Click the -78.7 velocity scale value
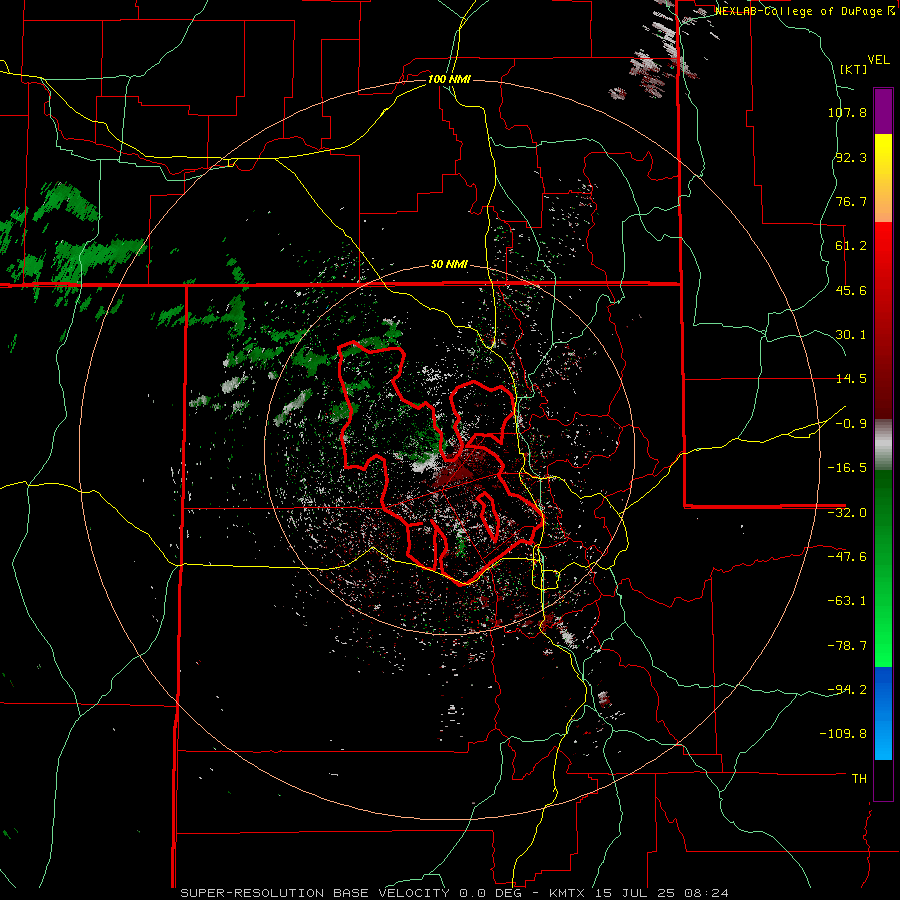 pos(847,646)
